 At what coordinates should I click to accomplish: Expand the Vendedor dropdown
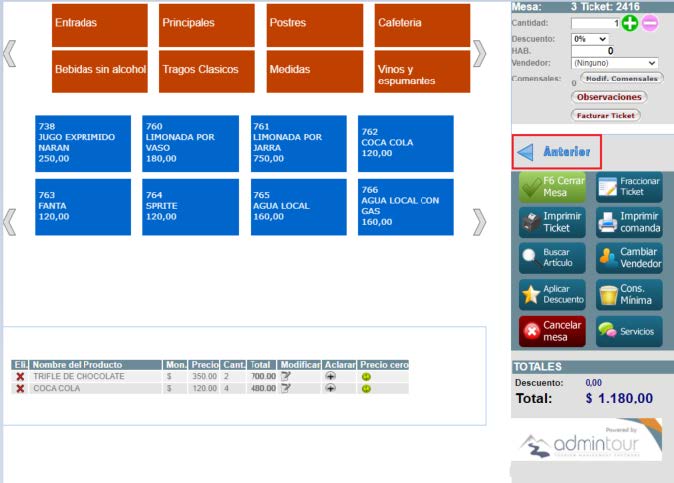(612, 63)
